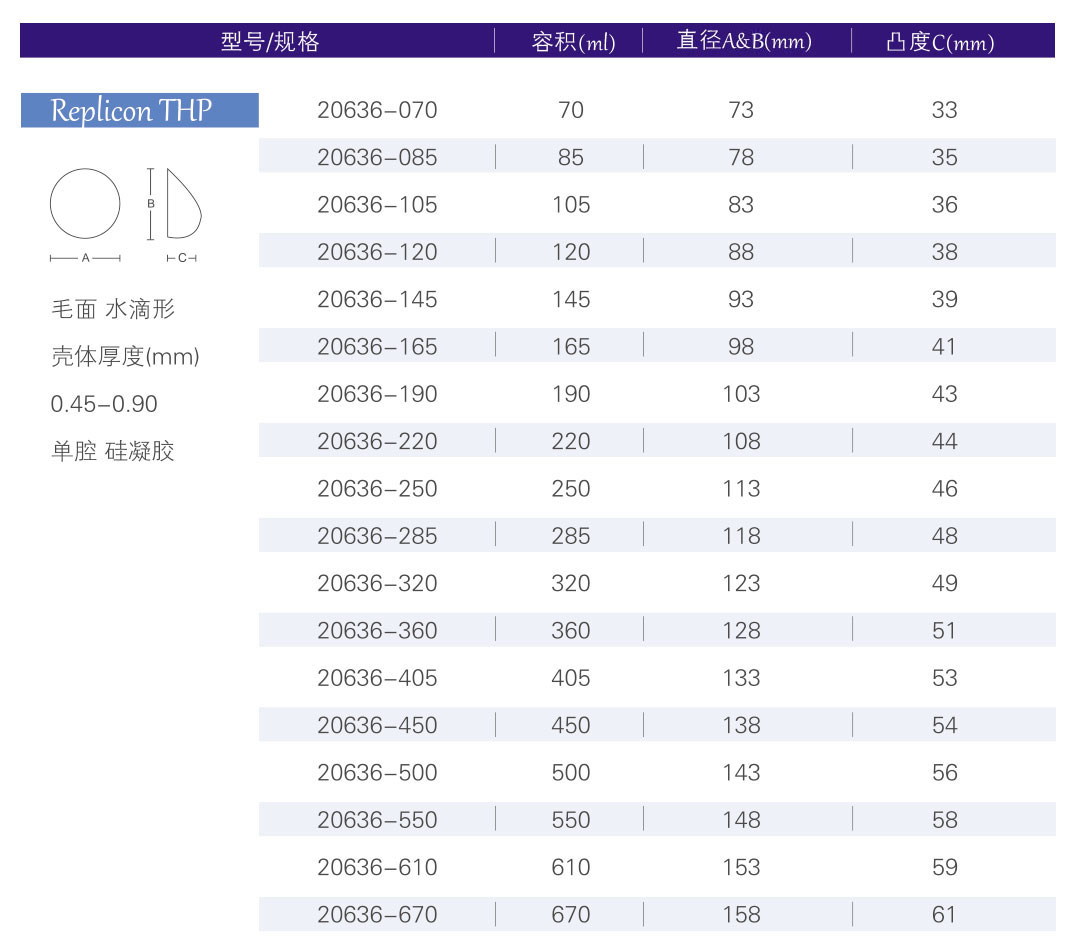
Task: Click the diameter value 108
Action: coord(741,441)
